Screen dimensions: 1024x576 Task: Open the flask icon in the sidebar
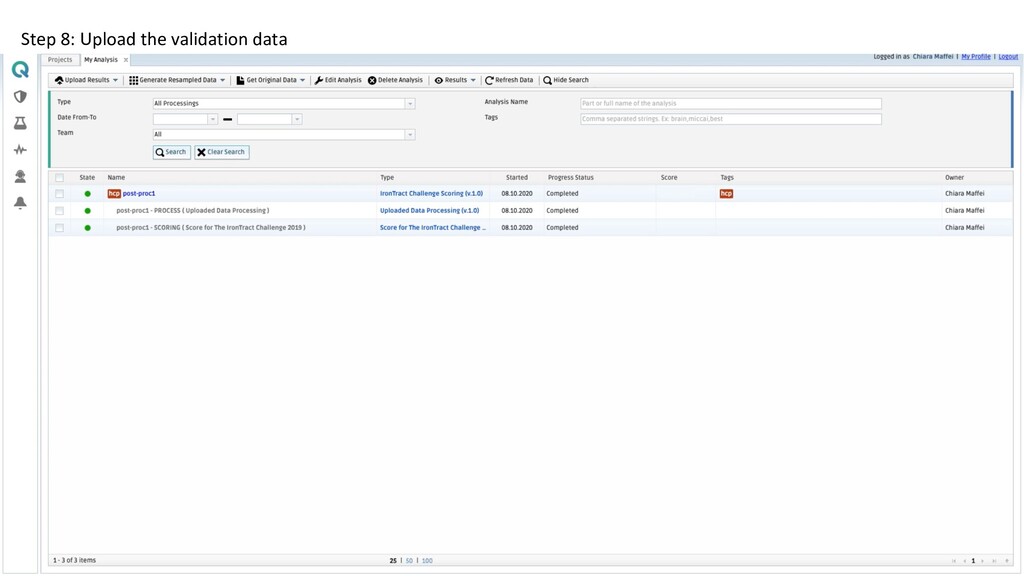tap(20, 123)
